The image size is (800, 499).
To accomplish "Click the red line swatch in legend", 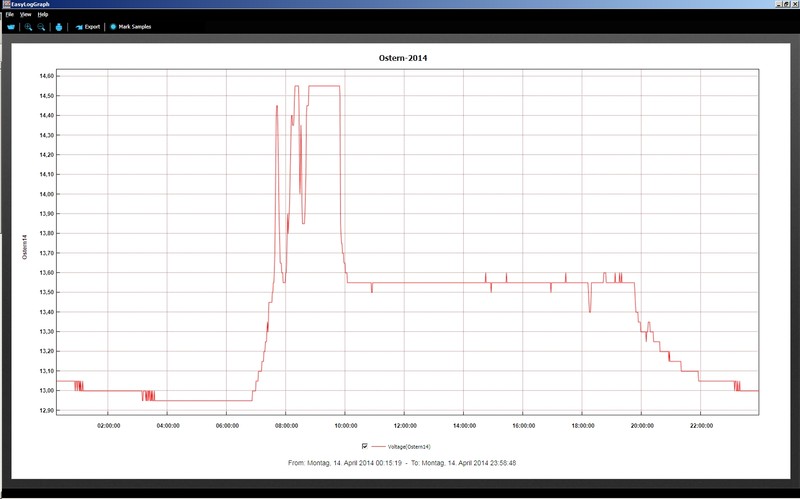I will (377, 446).
